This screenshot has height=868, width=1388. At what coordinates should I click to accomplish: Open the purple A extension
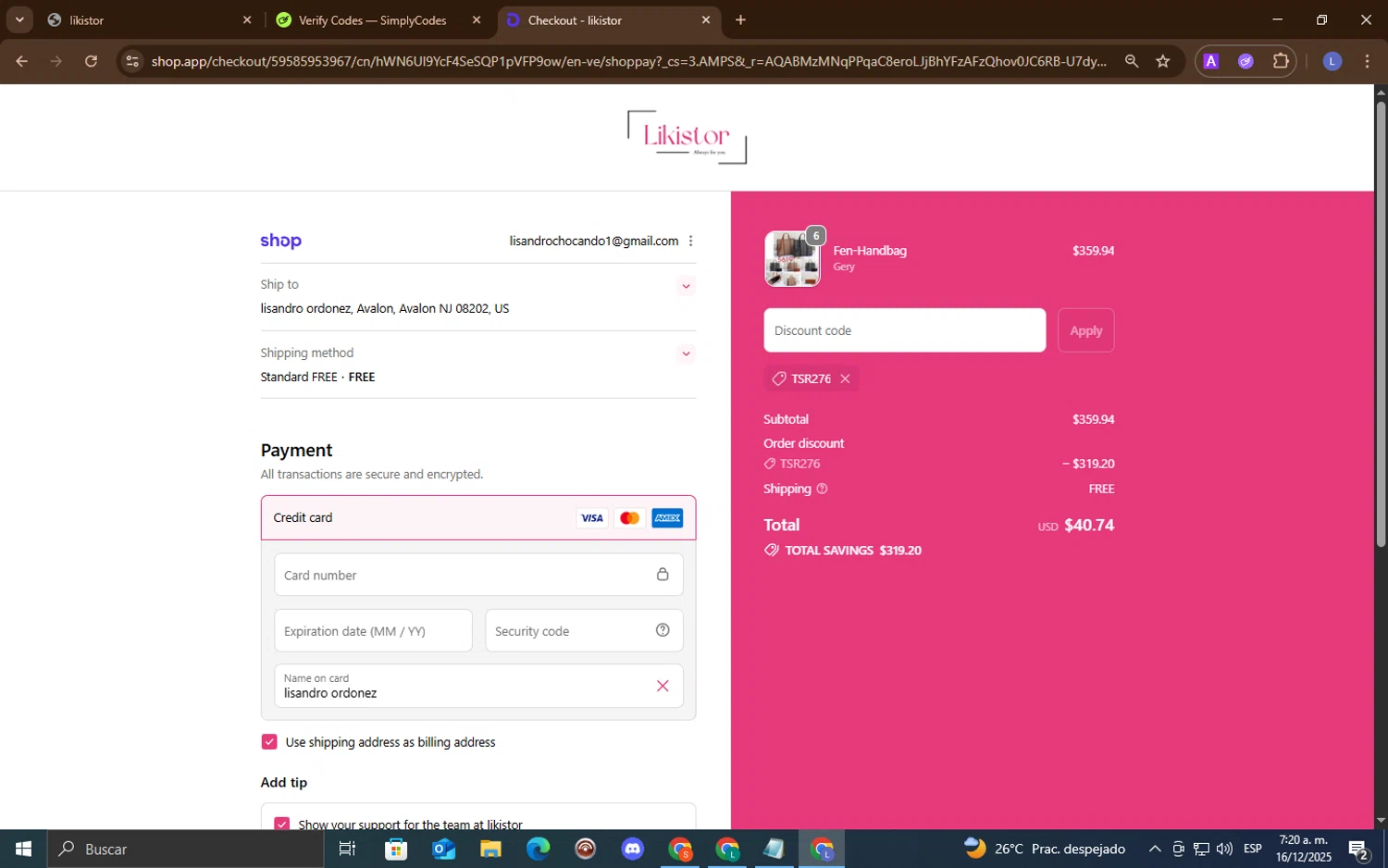(x=1210, y=61)
